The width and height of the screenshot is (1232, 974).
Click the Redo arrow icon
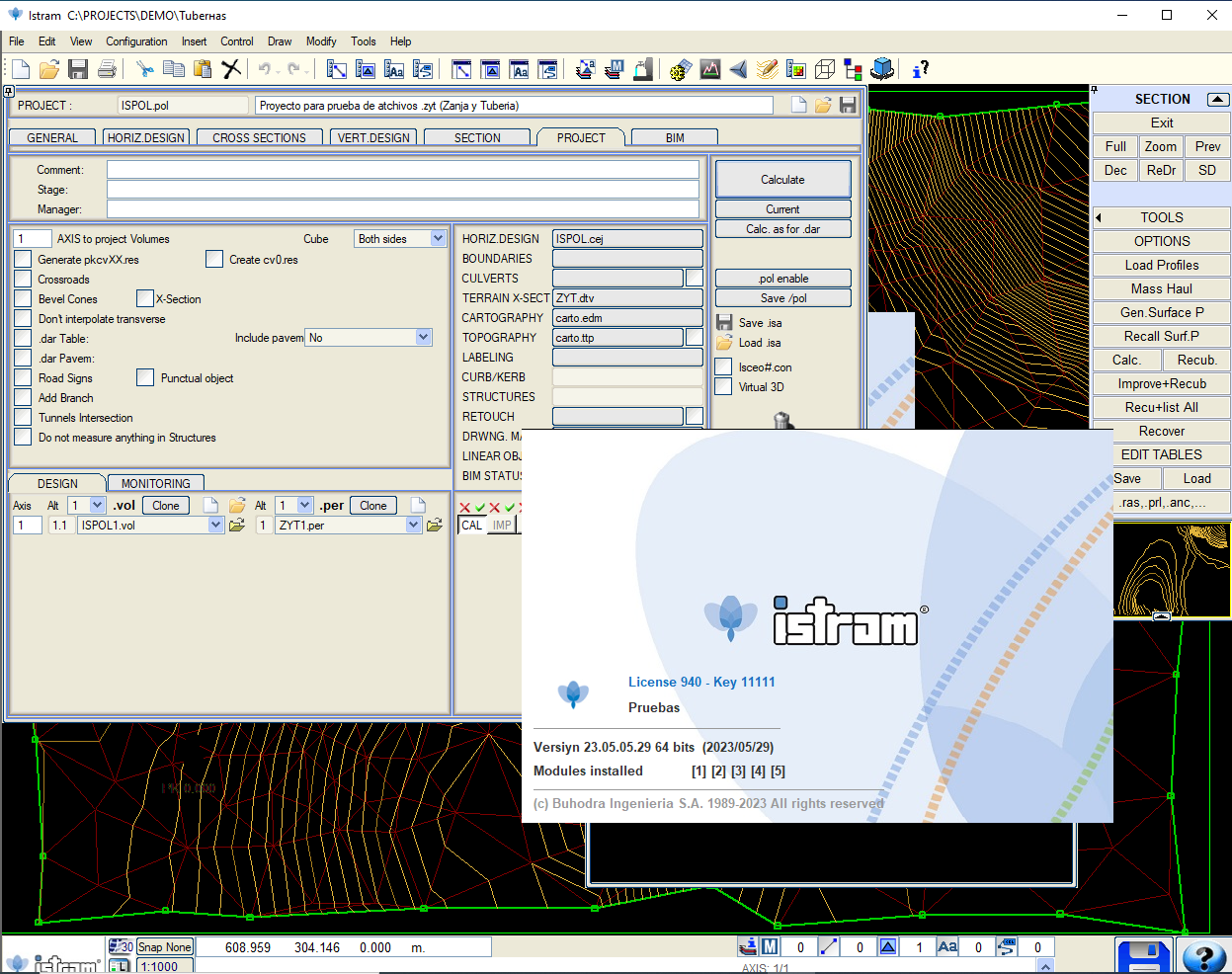293,68
